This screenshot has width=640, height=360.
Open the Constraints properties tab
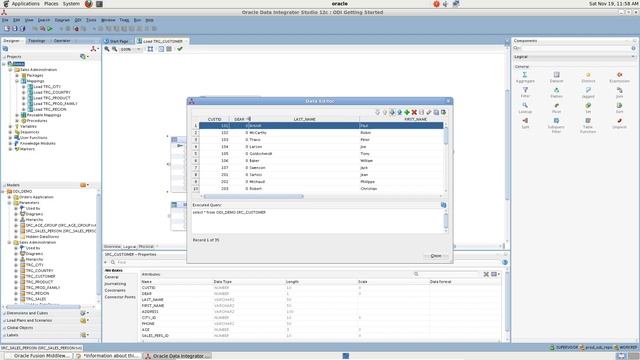115,290
